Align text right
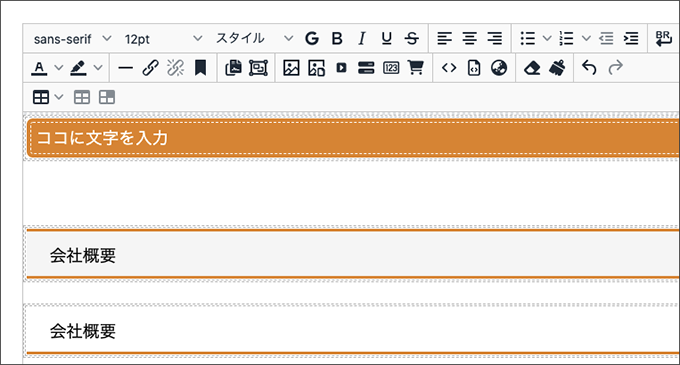Viewport: 680px width, 365px height. click(x=494, y=39)
